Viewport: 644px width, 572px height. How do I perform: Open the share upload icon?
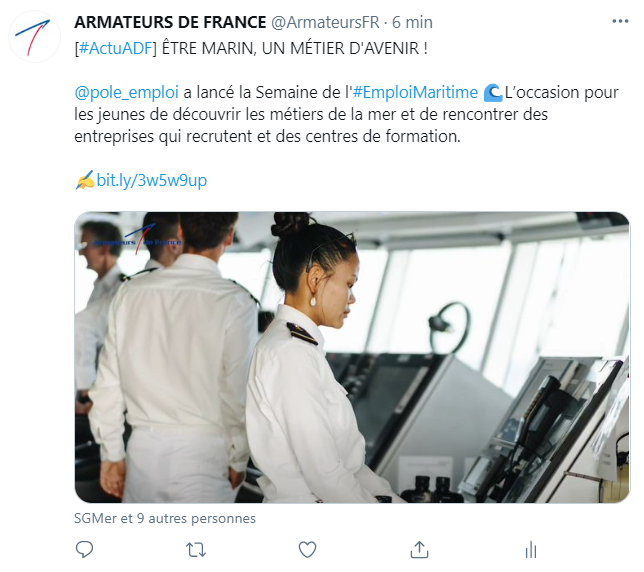tap(419, 549)
